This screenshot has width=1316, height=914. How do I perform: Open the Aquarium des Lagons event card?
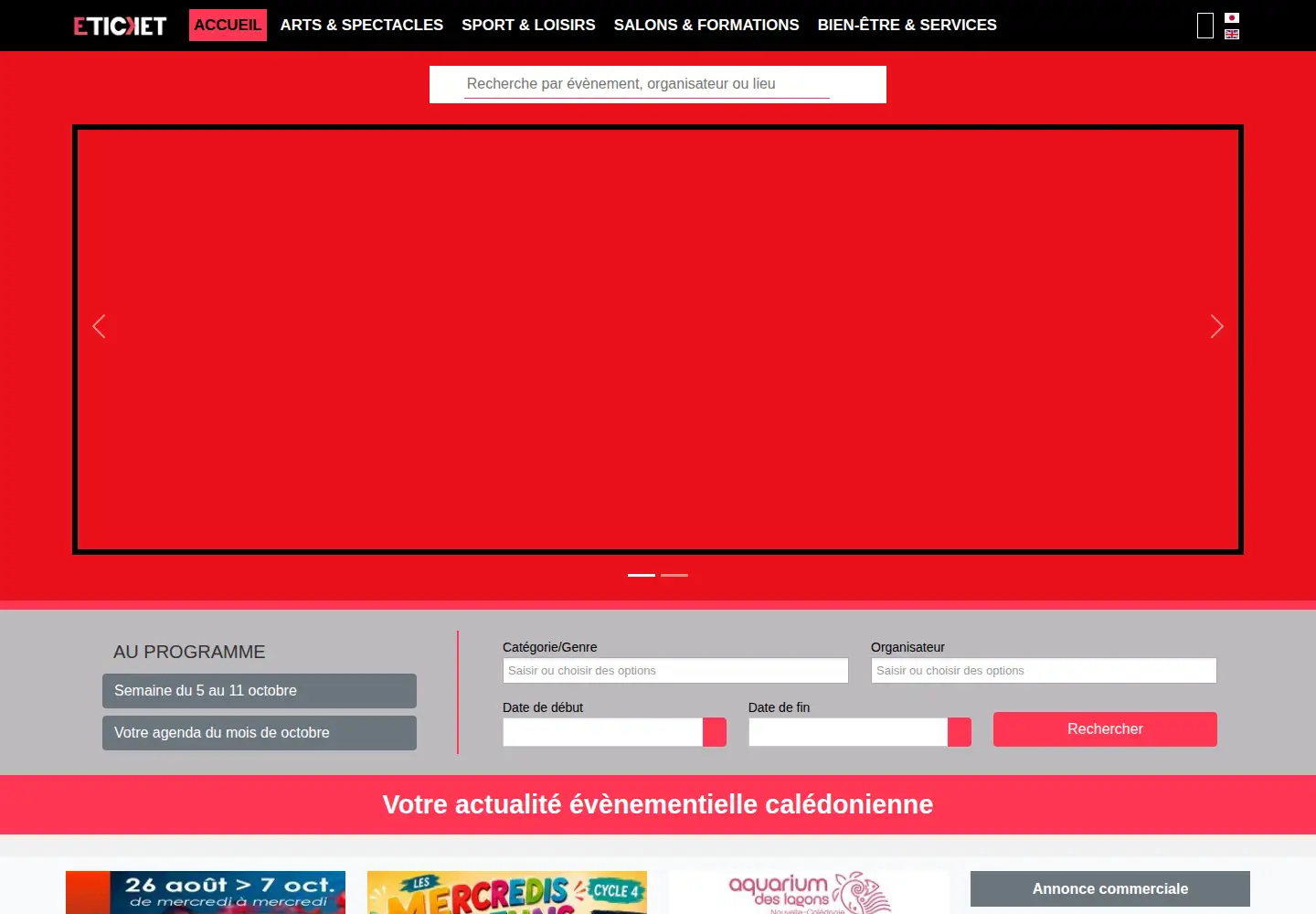click(x=809, y=893)
